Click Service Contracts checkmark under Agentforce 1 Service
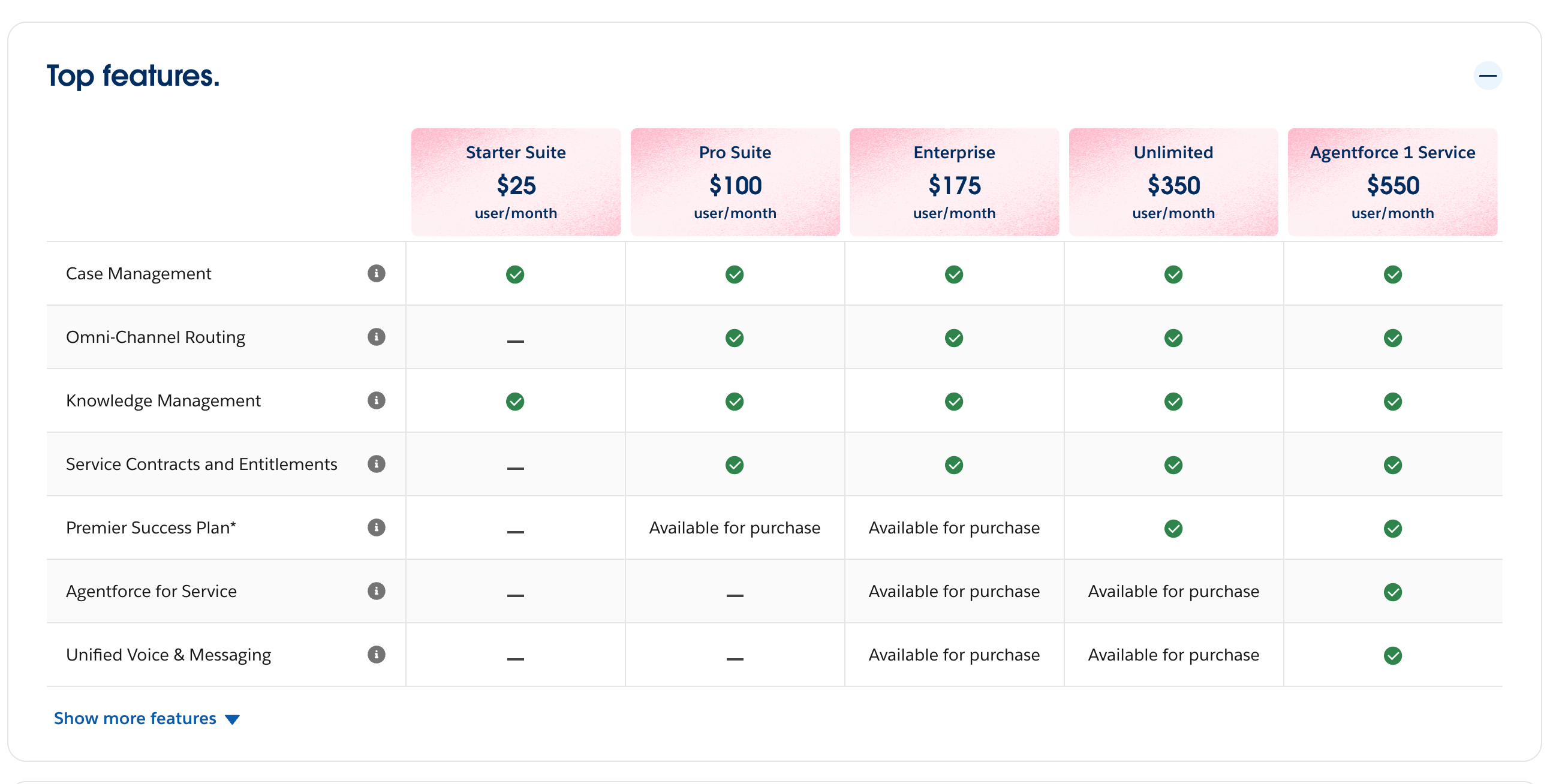The width and height of the screenshot is (1547, 784). 1393,466
